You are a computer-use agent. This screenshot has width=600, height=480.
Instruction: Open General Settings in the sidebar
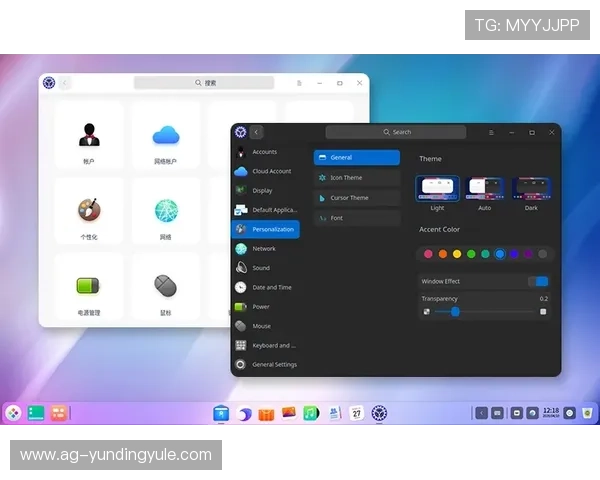tap(274, 364)
